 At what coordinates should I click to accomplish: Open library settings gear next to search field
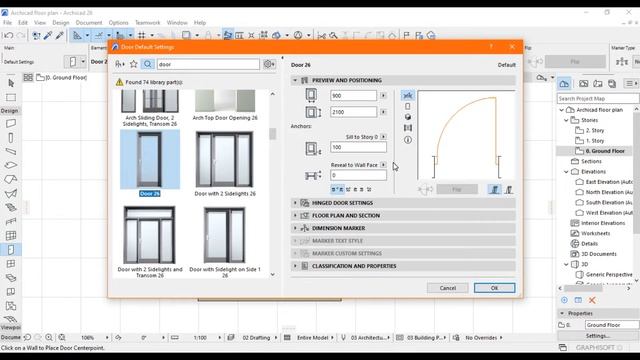[x=269, y=64]
